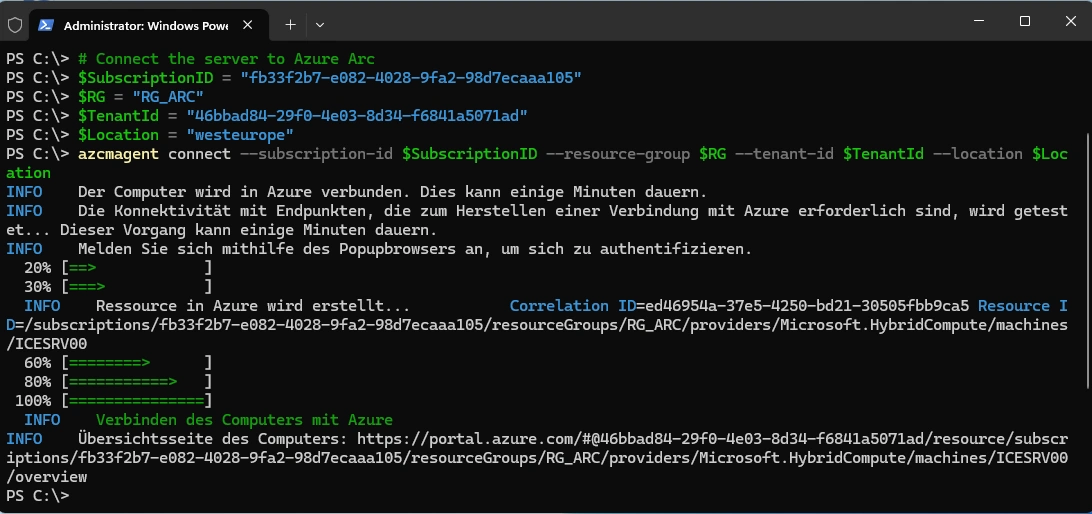
Task: Click the "westeurope" location string
Action: tap(240, 134)
